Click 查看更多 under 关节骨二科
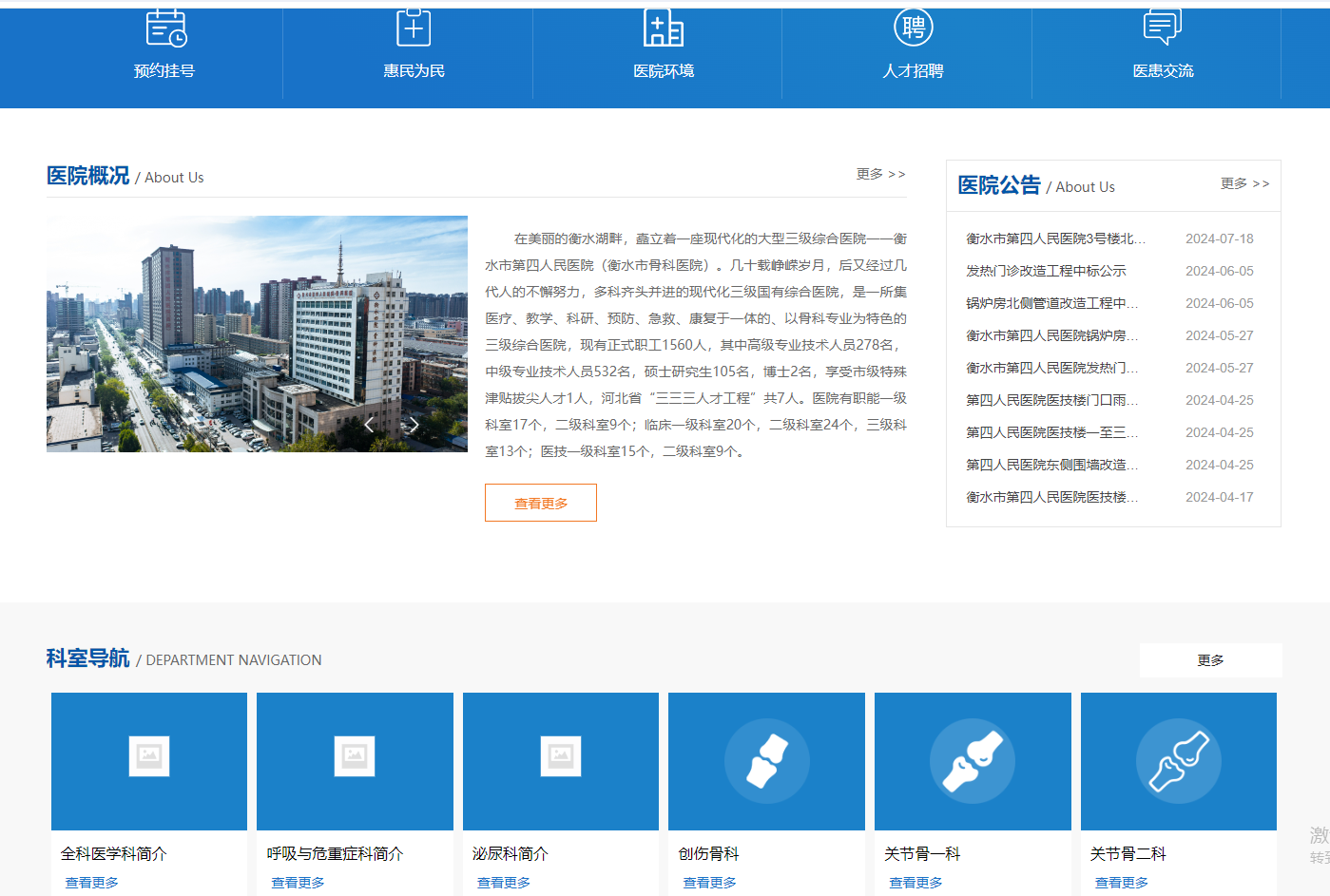Screen dimensions: 1330x896 point(1121,883)
